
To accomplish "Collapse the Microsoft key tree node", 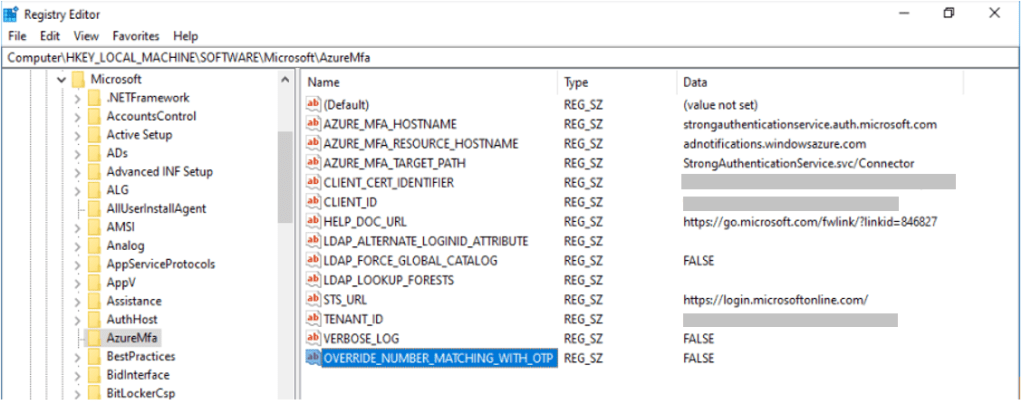I will tap(61, 79).
